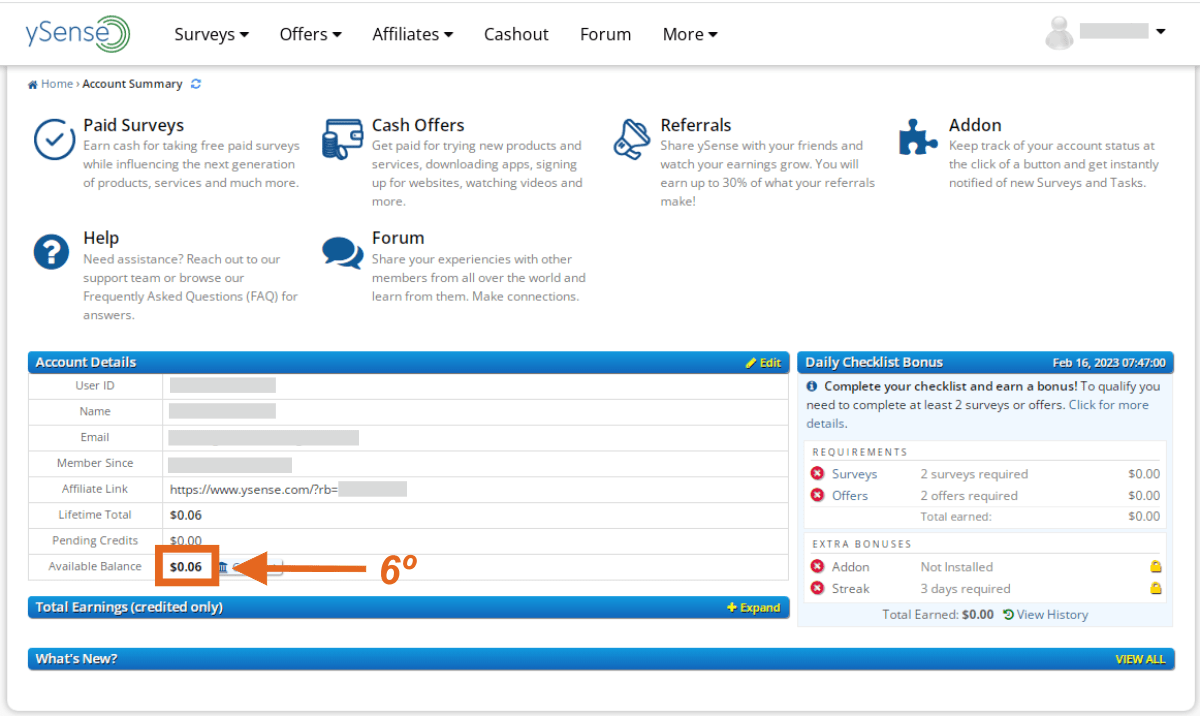
Task: Open the Offers dropdown menu
Action: 310,34
